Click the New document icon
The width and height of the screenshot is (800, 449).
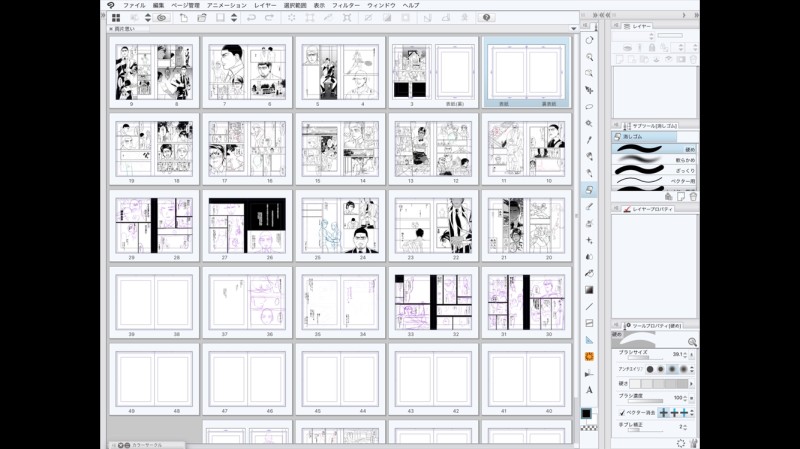184,17
